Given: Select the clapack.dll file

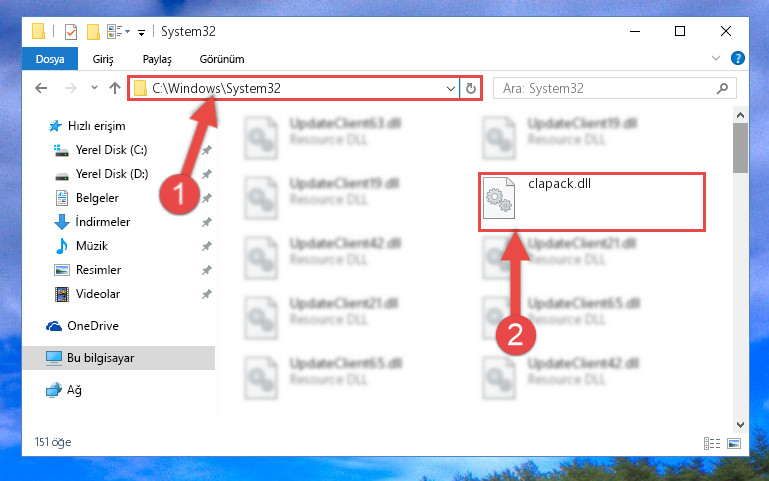Looking at the screenshot, I should coord(592,202).
